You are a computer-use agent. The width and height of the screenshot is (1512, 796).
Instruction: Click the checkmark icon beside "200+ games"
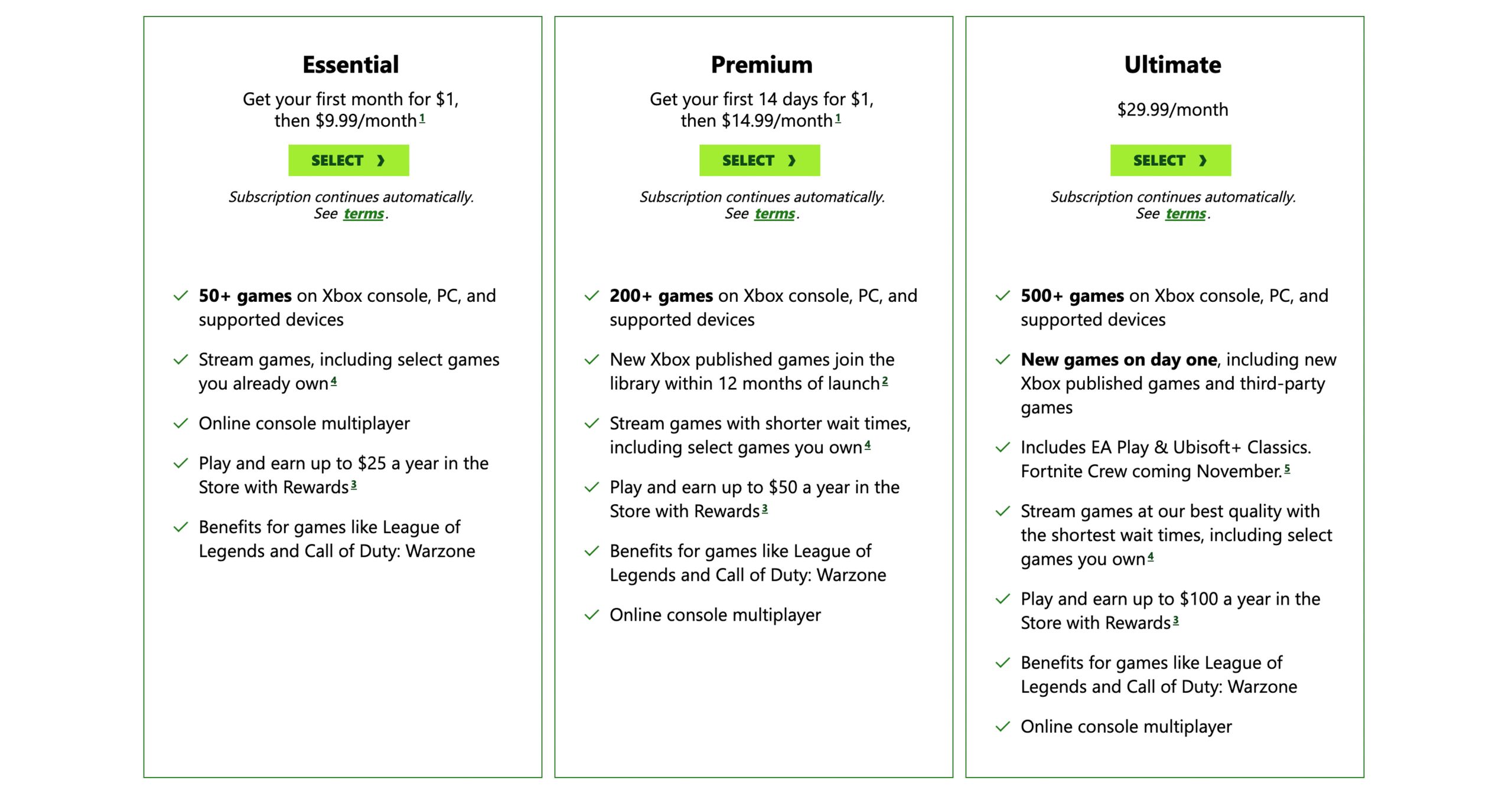(592, 295)
